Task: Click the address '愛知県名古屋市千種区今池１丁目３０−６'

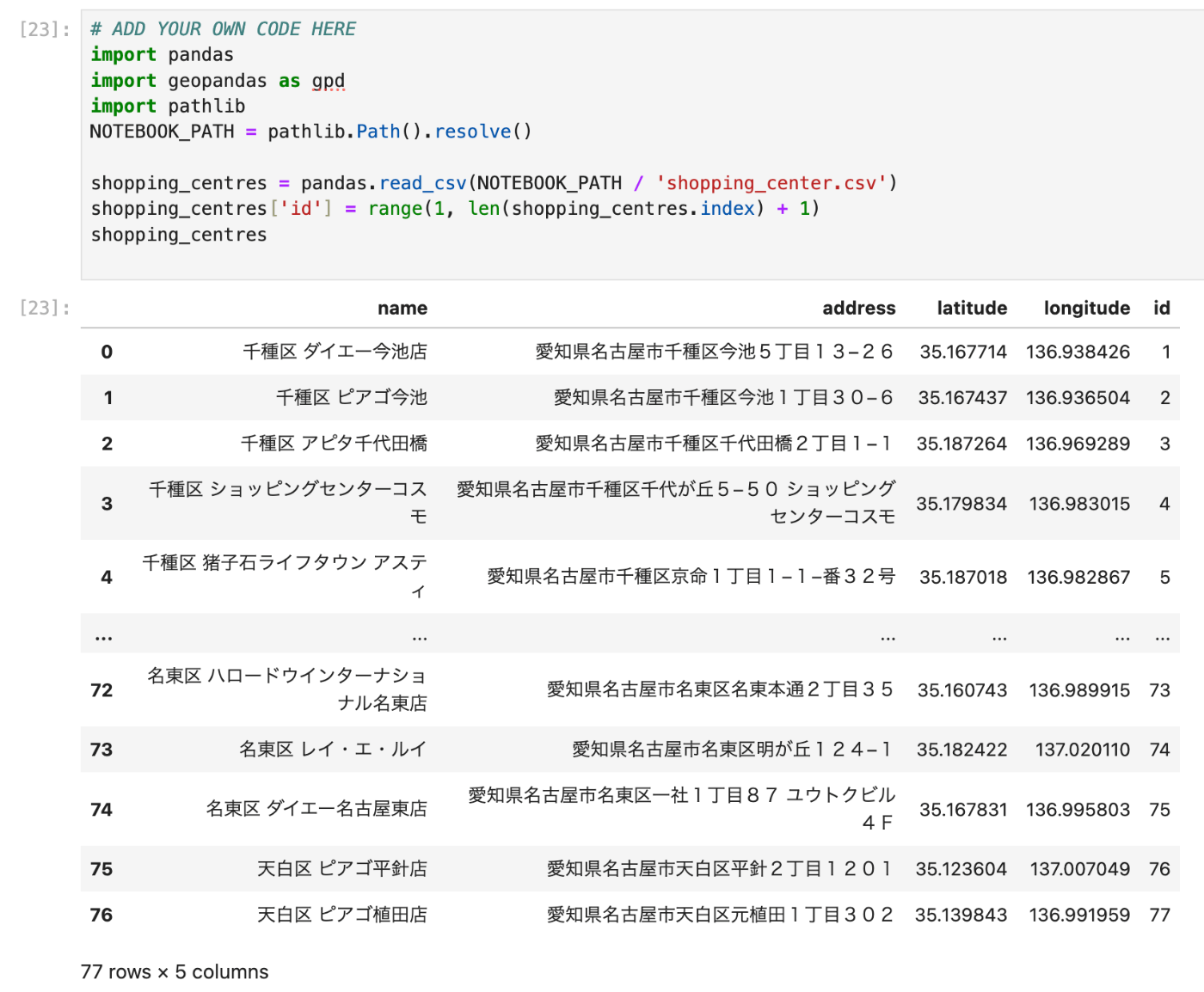Action: pyautogui.click(x=724, y=397)
